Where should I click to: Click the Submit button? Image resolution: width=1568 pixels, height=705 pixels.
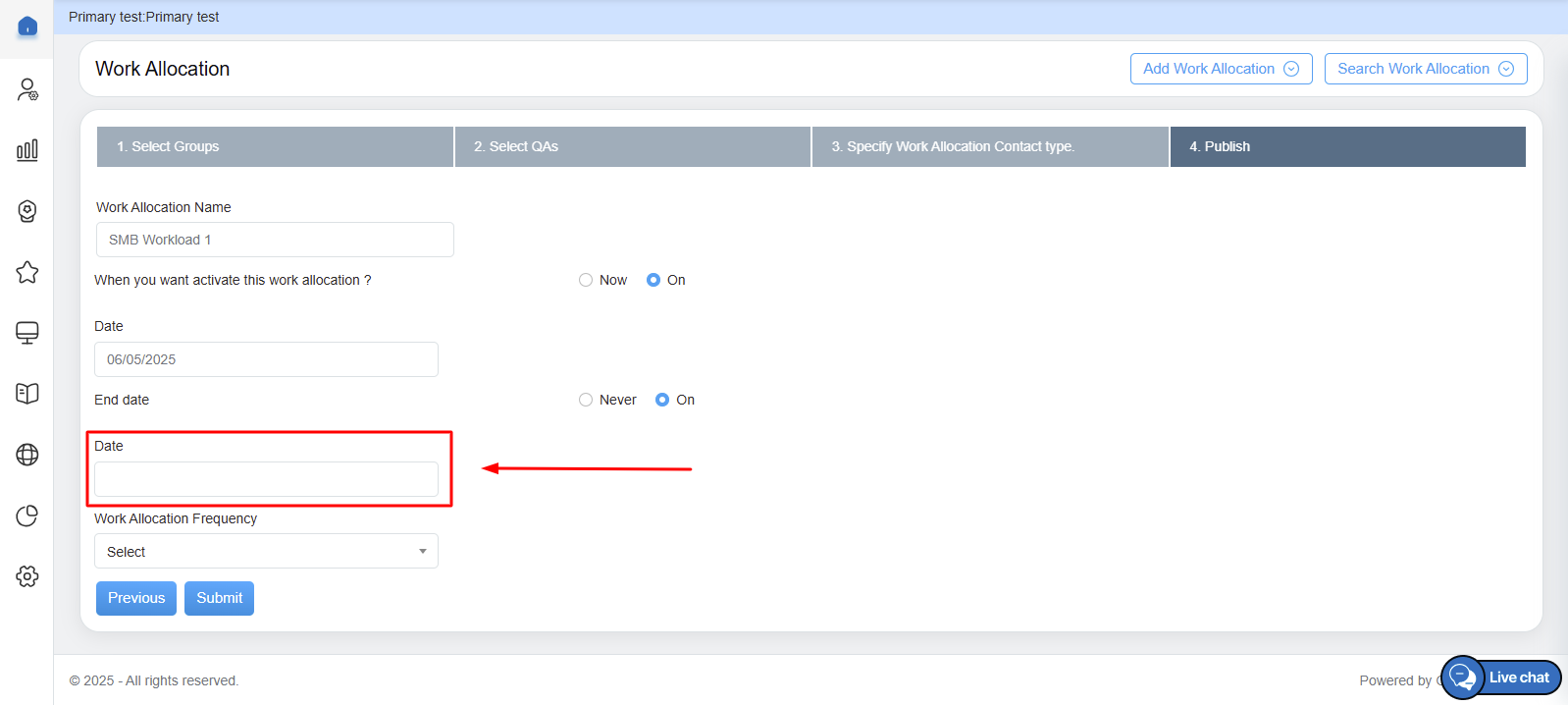pyautogui.click(x=219, y=598)
